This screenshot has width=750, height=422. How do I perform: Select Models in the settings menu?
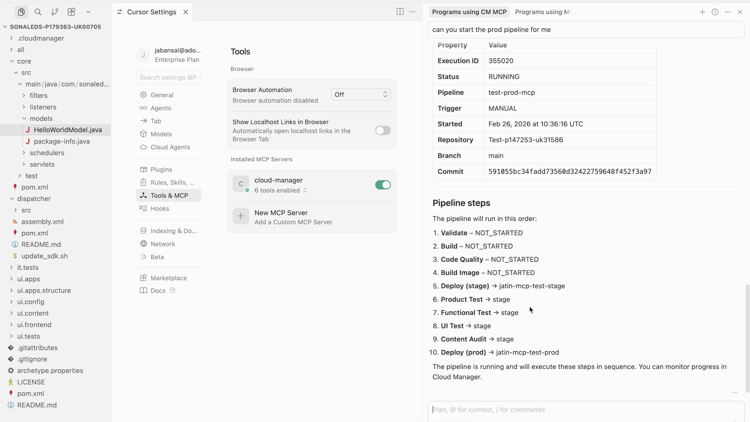click(x=161, y=134)
